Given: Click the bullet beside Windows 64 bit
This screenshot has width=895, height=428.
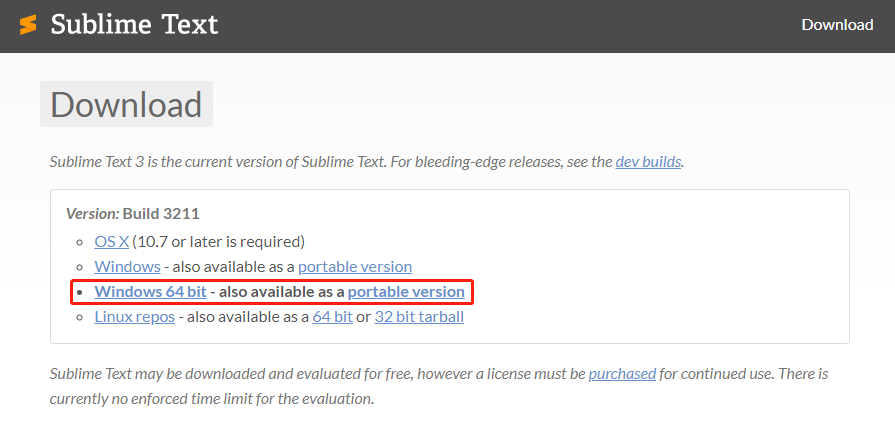Looking at the screenshot, I should coord(82,293).
